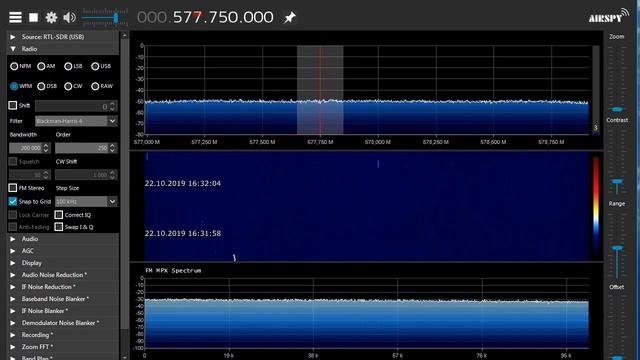Expand the AGC section
The height and width of the screenshot is (360, 640).
(63, 251)
